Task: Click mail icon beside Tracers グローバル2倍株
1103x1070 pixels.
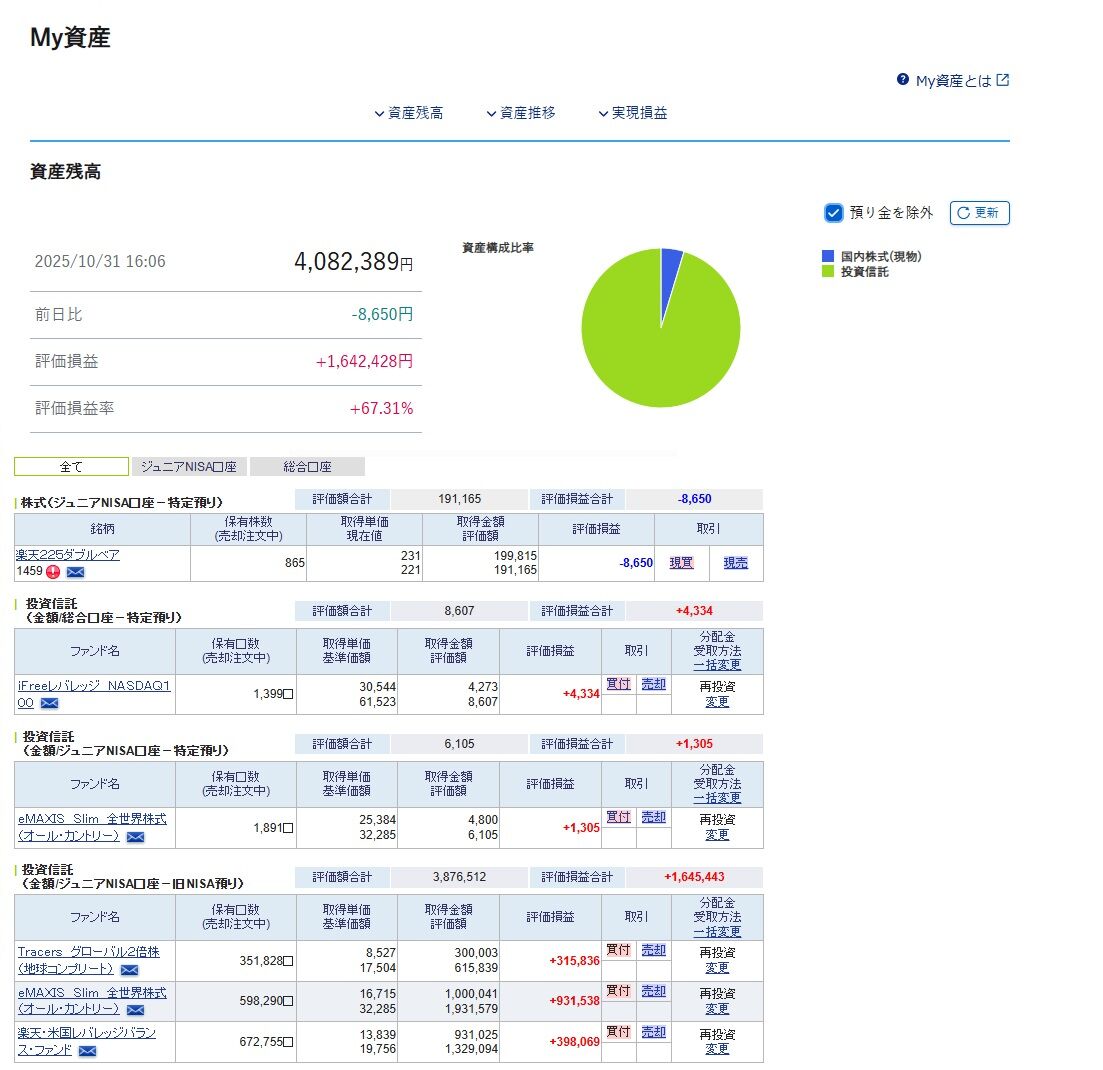Action: click(129, 970)
